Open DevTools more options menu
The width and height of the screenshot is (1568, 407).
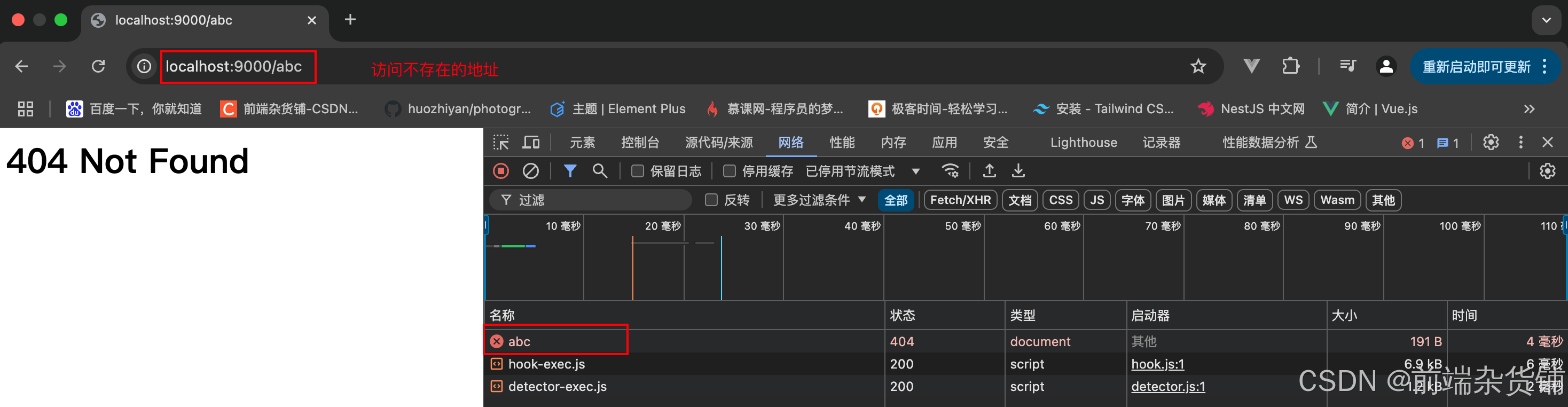[1520, 143]
